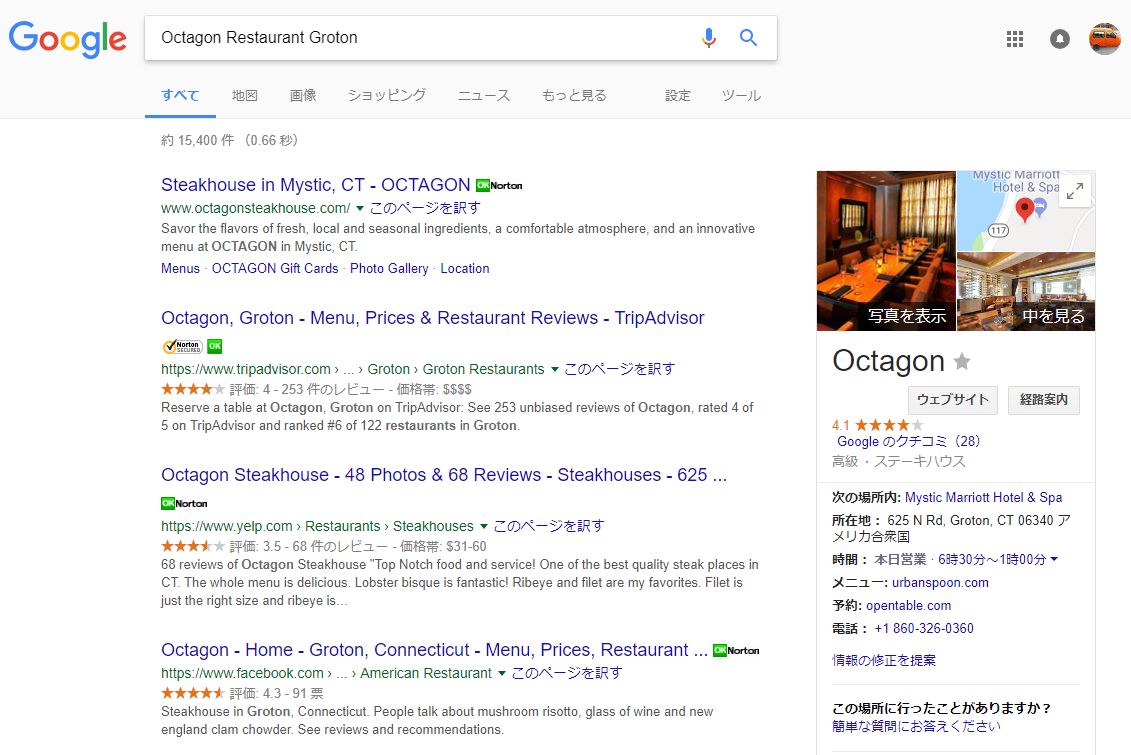
Task: Open the Yelp Octagon Steakhouse result
Action: coord(444,475)
